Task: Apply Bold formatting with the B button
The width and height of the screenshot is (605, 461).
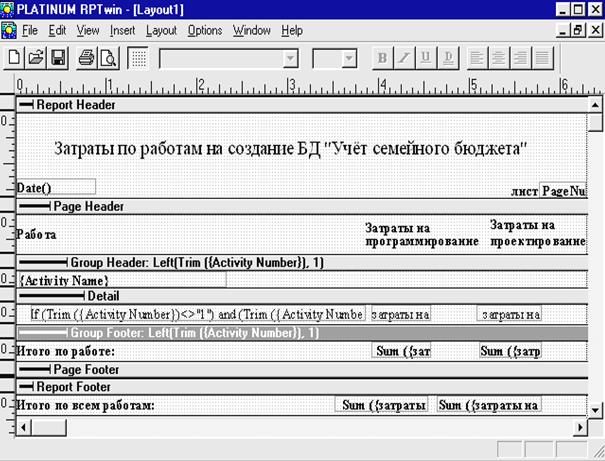Action: [x=382, y=58]
